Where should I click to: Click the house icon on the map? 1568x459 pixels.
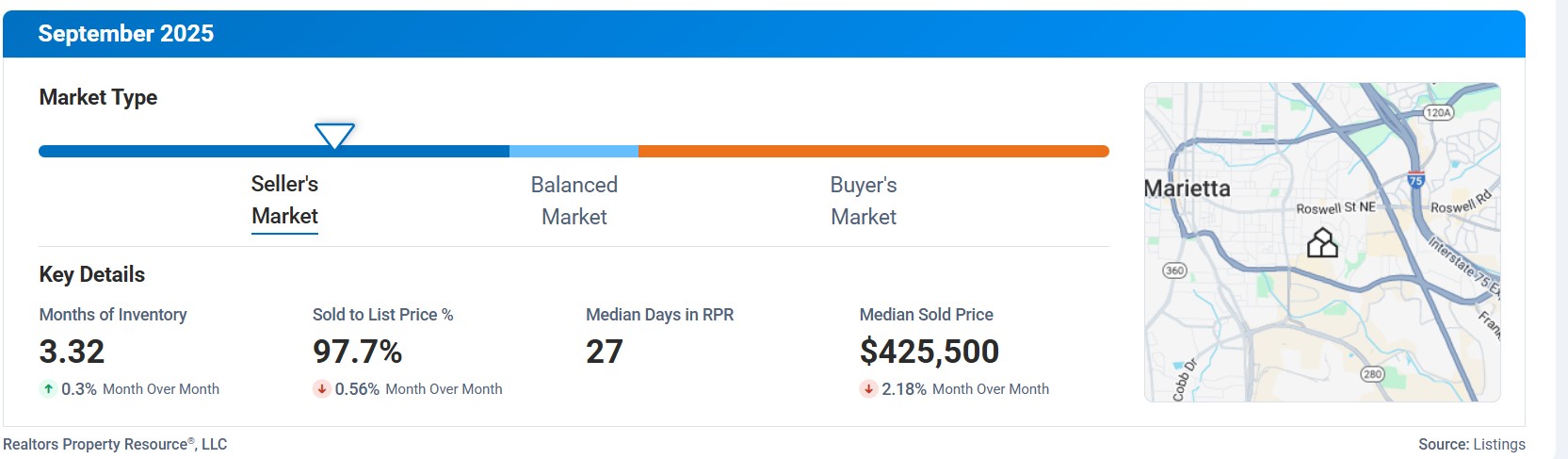tap(1322, 243)
